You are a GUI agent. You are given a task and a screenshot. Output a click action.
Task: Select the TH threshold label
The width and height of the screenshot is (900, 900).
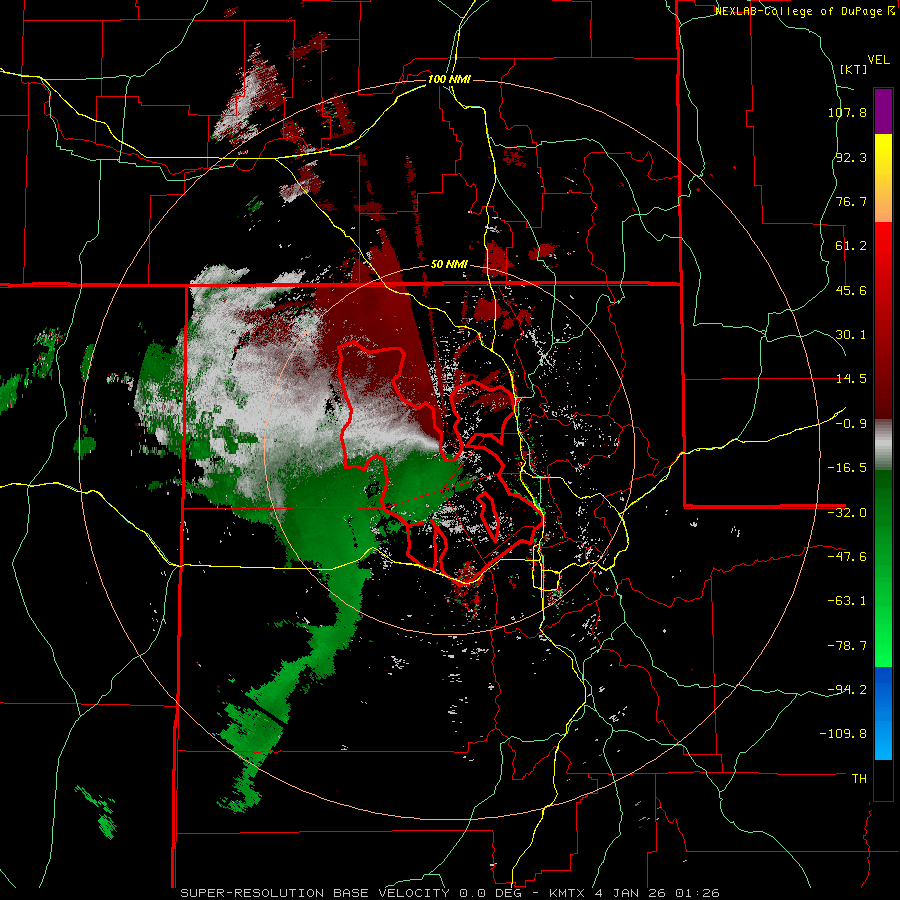[x=859, y=779]
